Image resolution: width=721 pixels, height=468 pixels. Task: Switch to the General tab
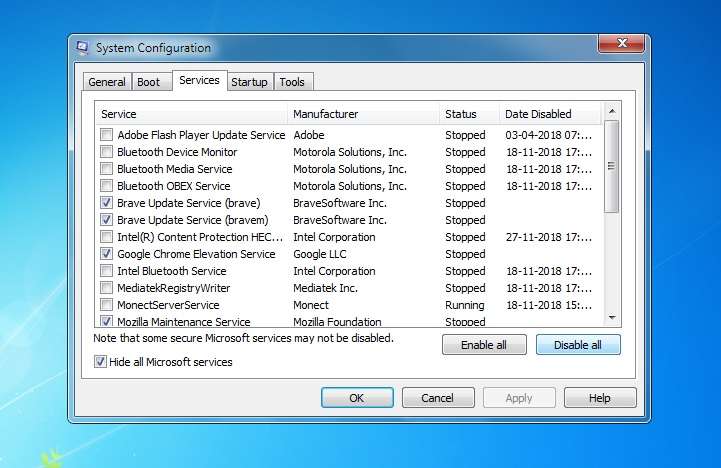tap(107, 82)
